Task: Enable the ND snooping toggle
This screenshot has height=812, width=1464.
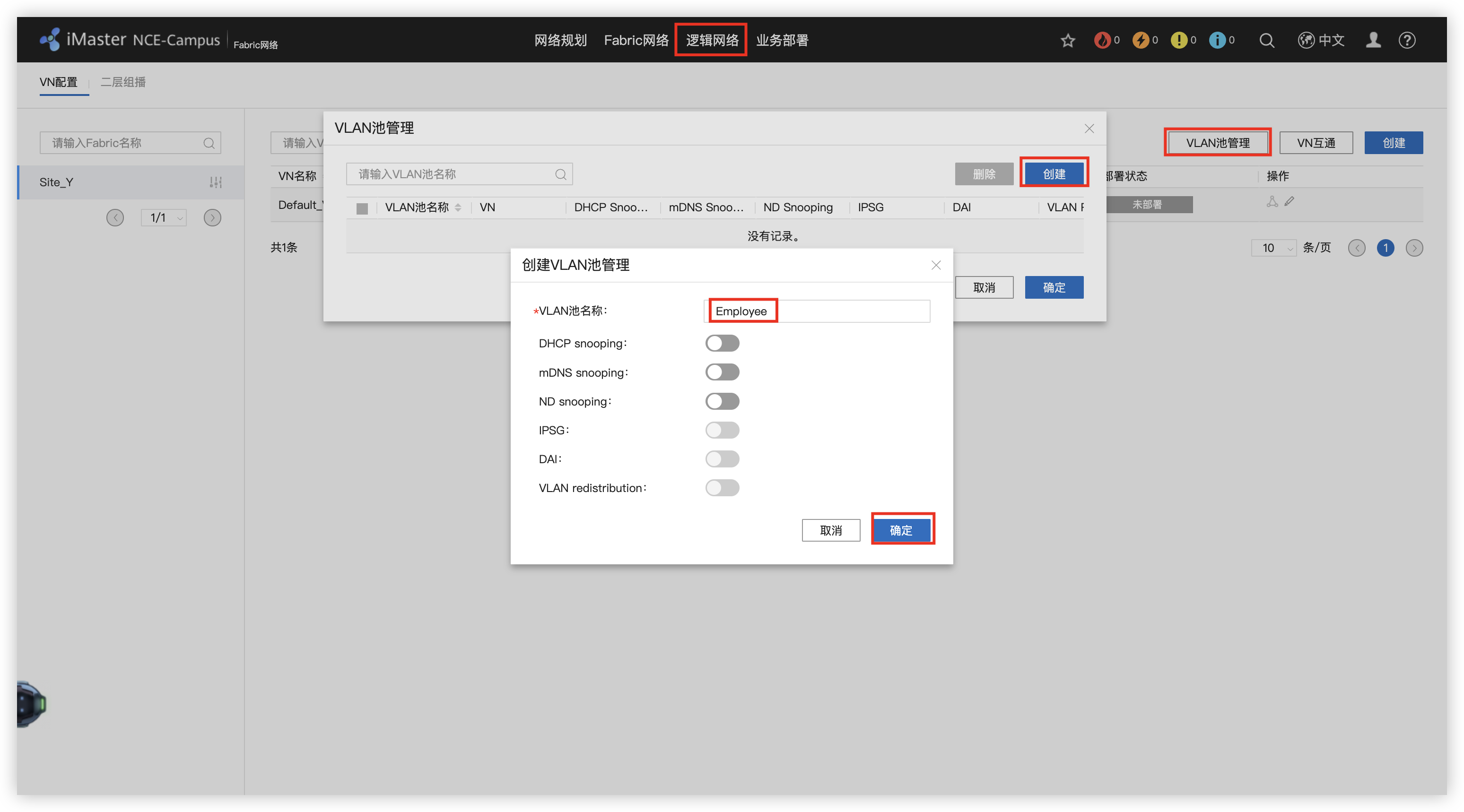Action: (722, 401)
